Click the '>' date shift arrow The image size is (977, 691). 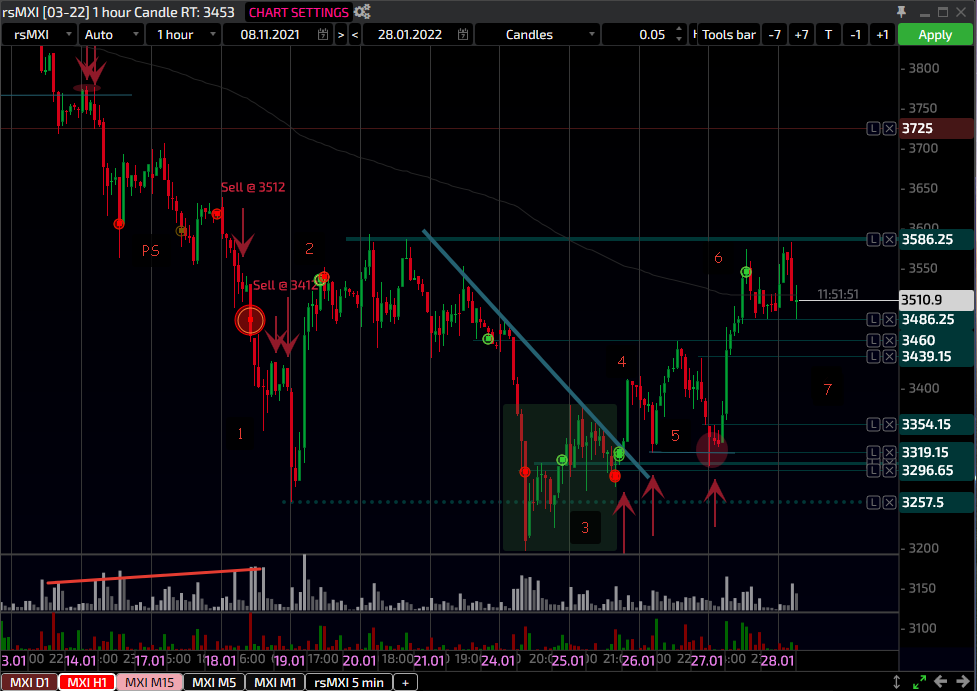click(341, 35)
